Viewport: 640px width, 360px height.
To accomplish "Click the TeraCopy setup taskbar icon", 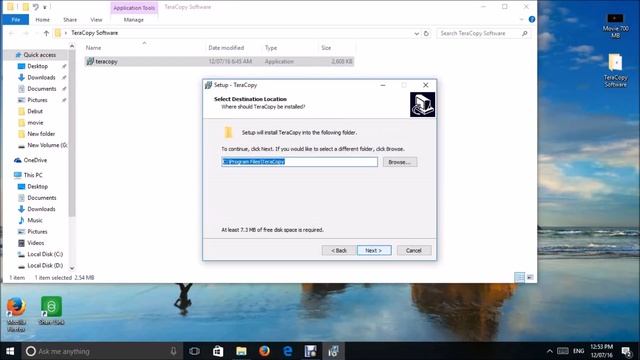I will pos(333,351).
